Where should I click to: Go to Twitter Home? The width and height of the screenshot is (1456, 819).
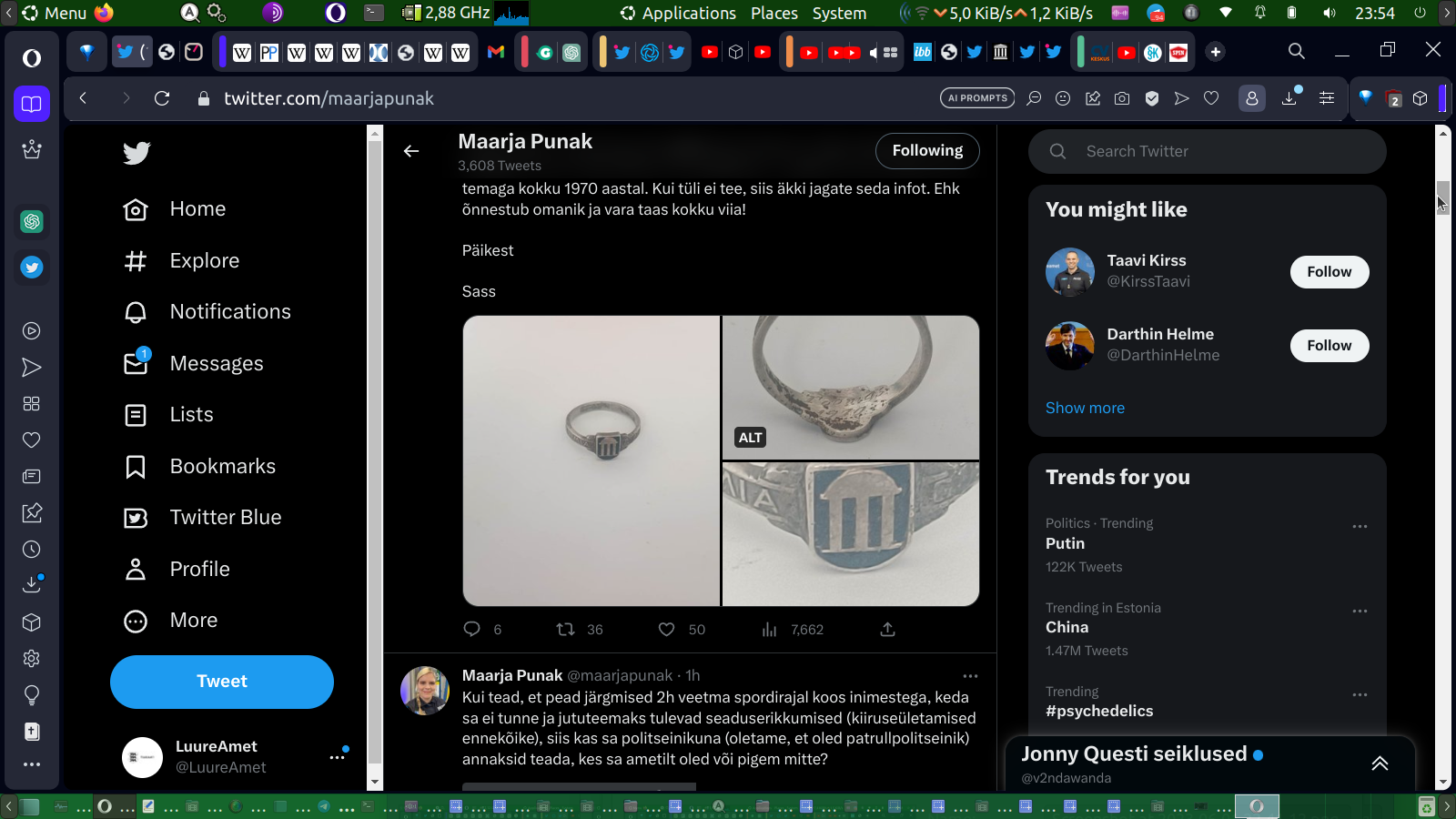click(175, 209)
